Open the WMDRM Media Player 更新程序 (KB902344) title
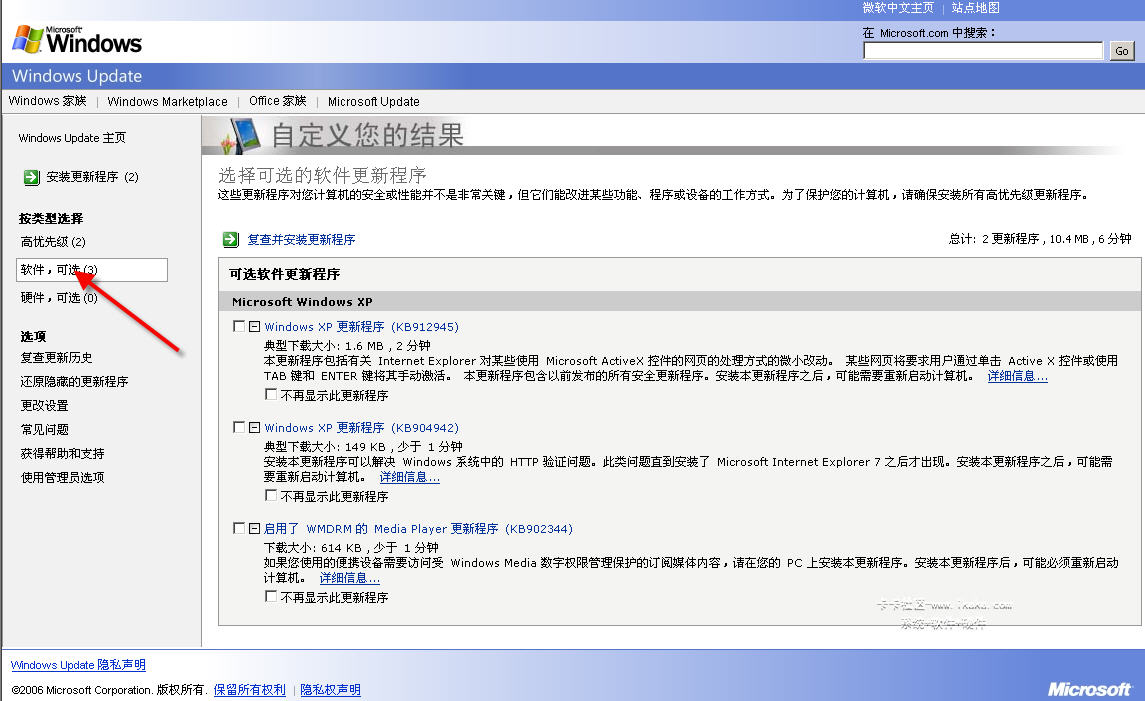The height and width of the screenshot is (701, 1145). pos(418,528)
